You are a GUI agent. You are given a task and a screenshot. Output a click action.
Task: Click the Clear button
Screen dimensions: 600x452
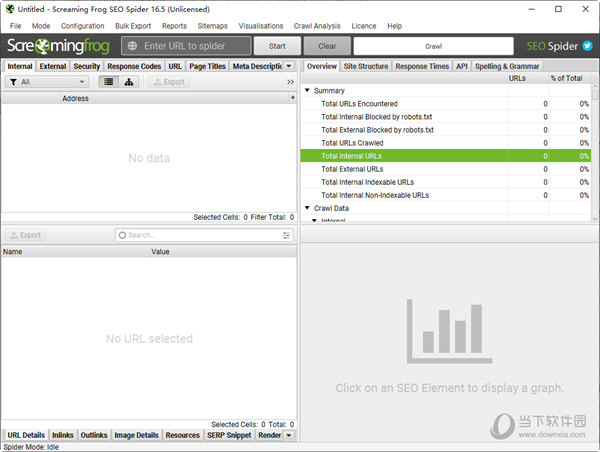327,46
